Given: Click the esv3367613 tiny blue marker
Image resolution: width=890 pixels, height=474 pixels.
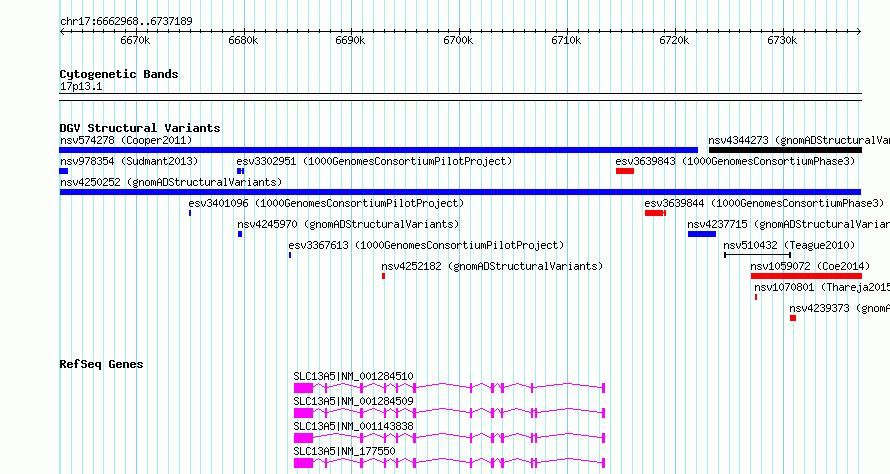Looking at the screenshot, I should (x=290, y=255).
